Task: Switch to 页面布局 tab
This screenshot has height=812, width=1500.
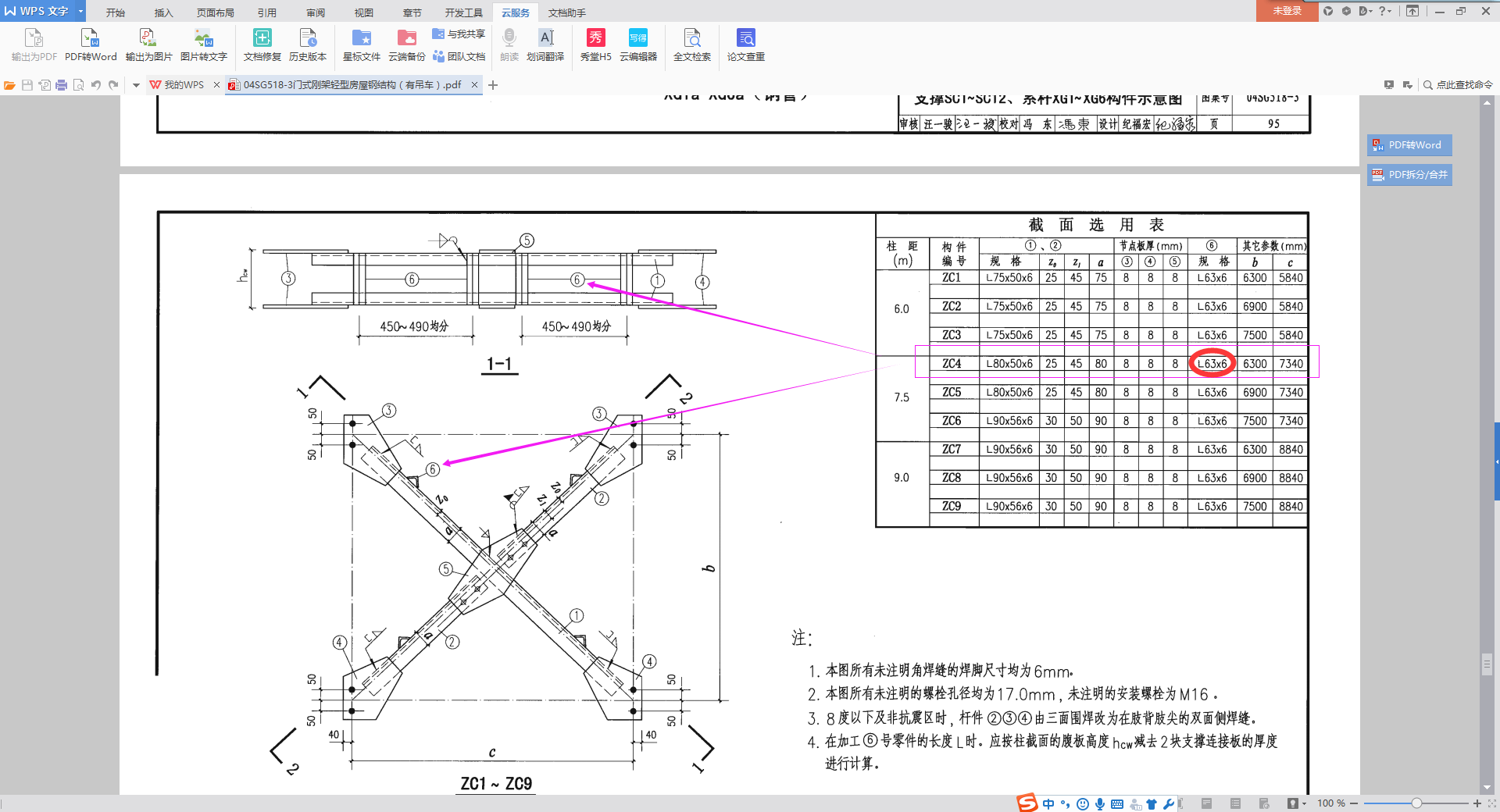Action: [216, 12]
